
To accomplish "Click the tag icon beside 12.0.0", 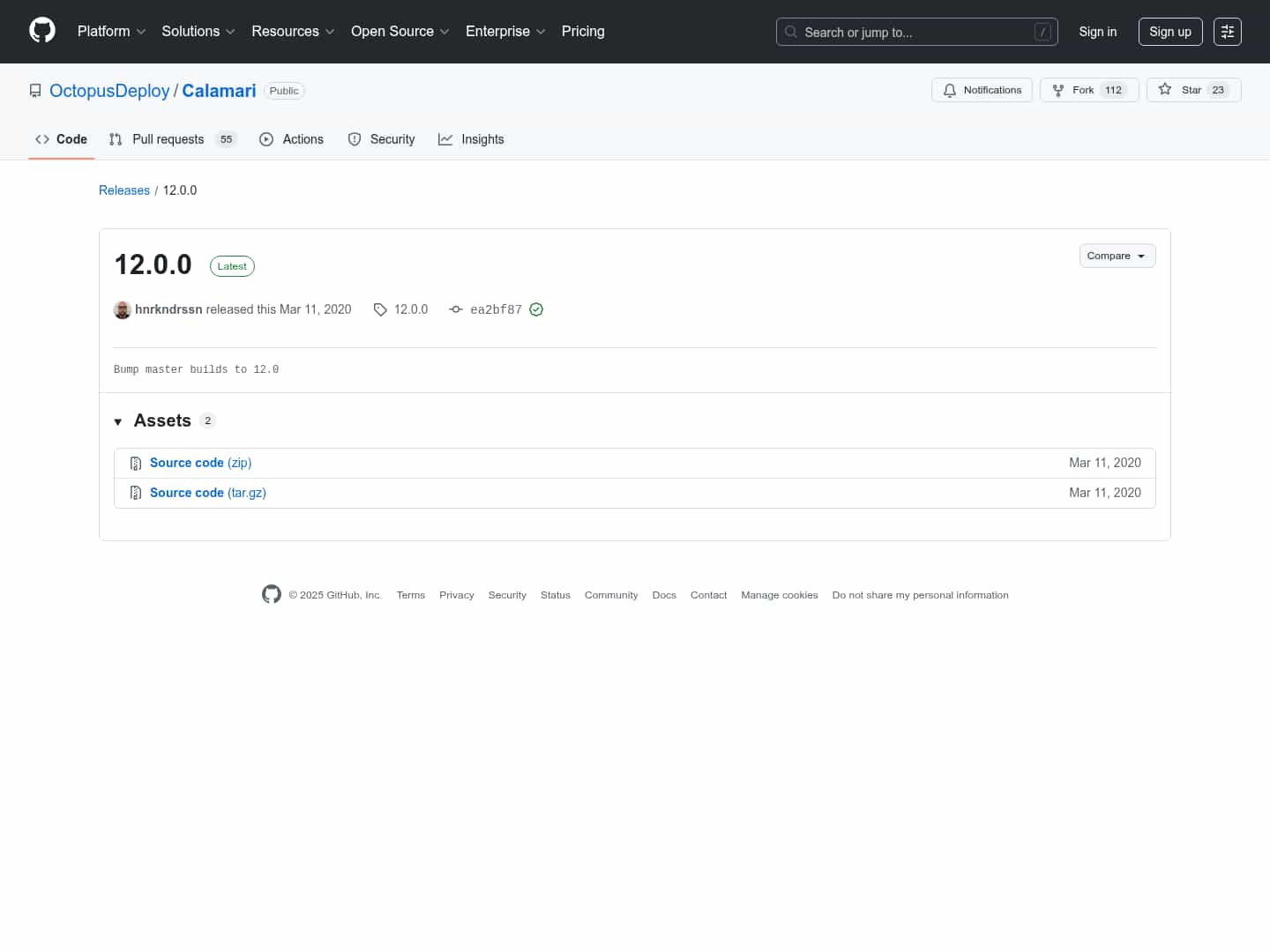I will 380,309.
